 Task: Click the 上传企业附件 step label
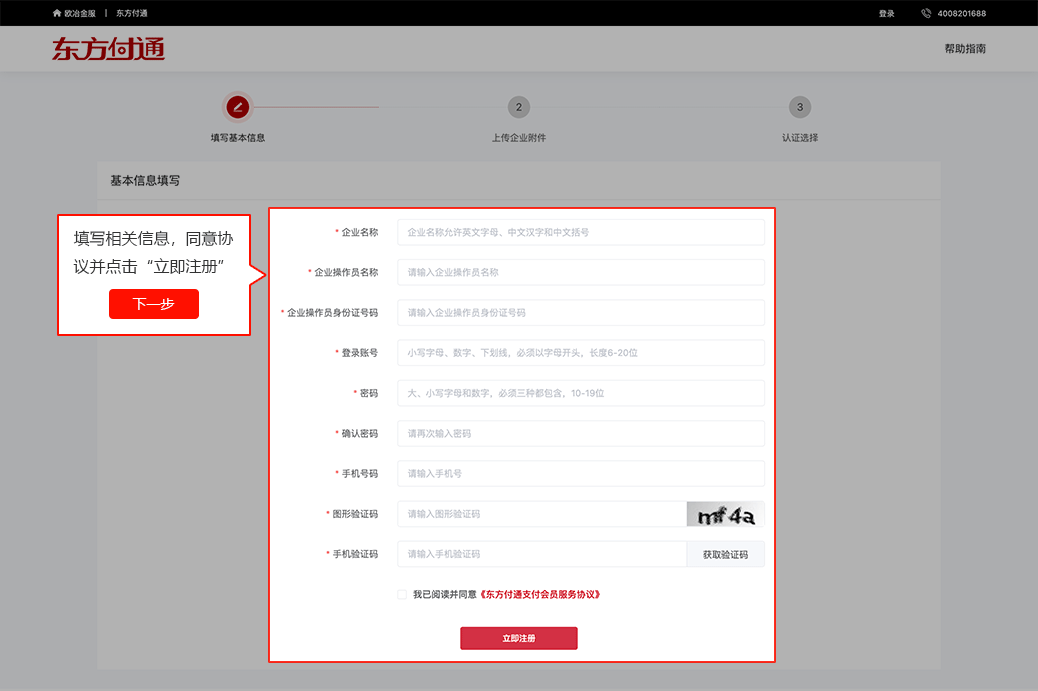click(519, 138)
